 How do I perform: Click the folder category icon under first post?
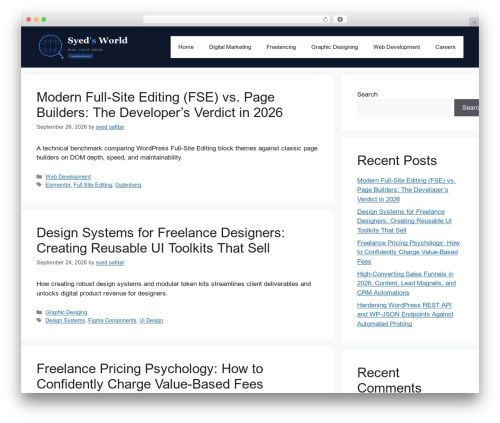click(39, 177)
